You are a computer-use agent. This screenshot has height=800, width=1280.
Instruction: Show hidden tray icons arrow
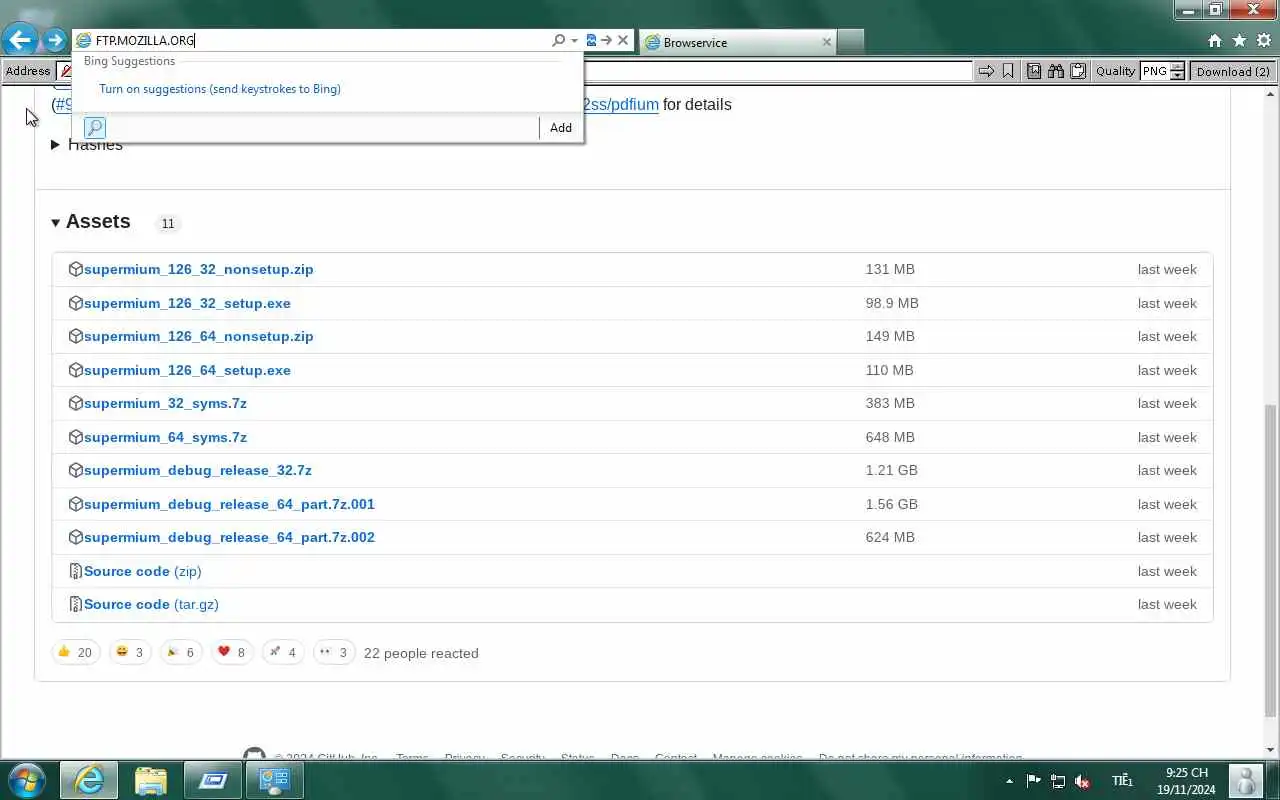click(1009, 781)
